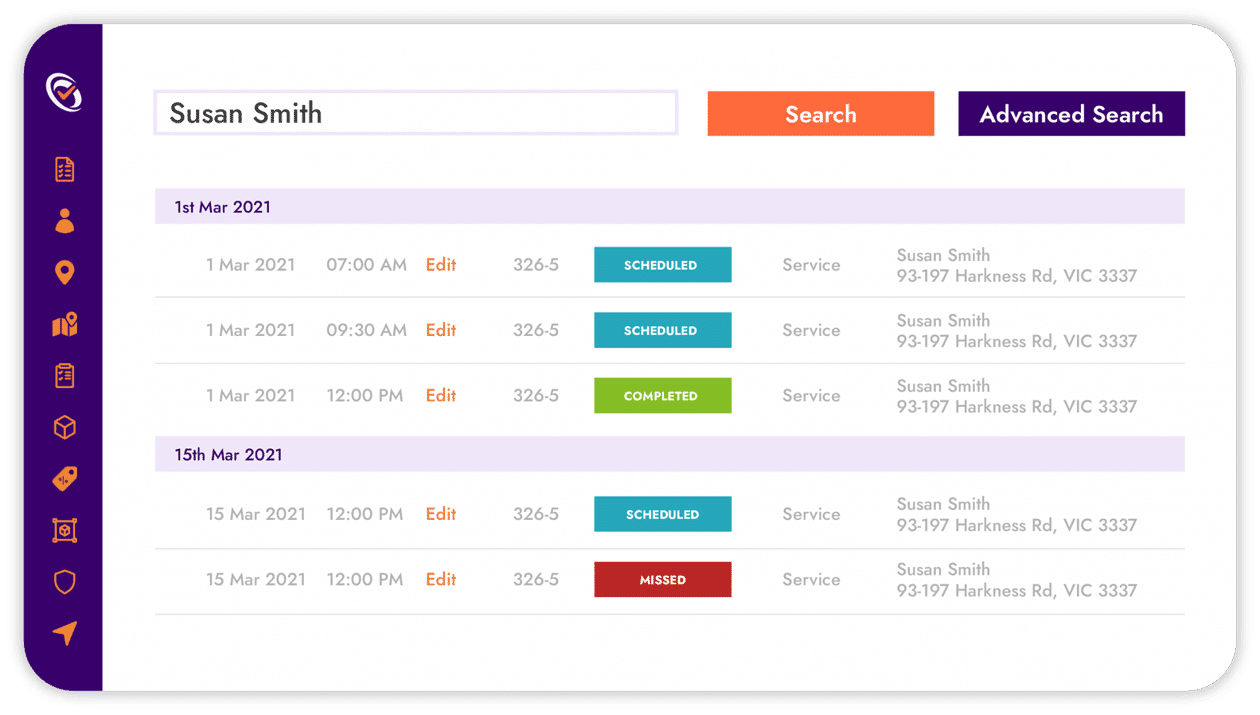
Task: Open the person icon in sidebar
Action: click(65, 221)
